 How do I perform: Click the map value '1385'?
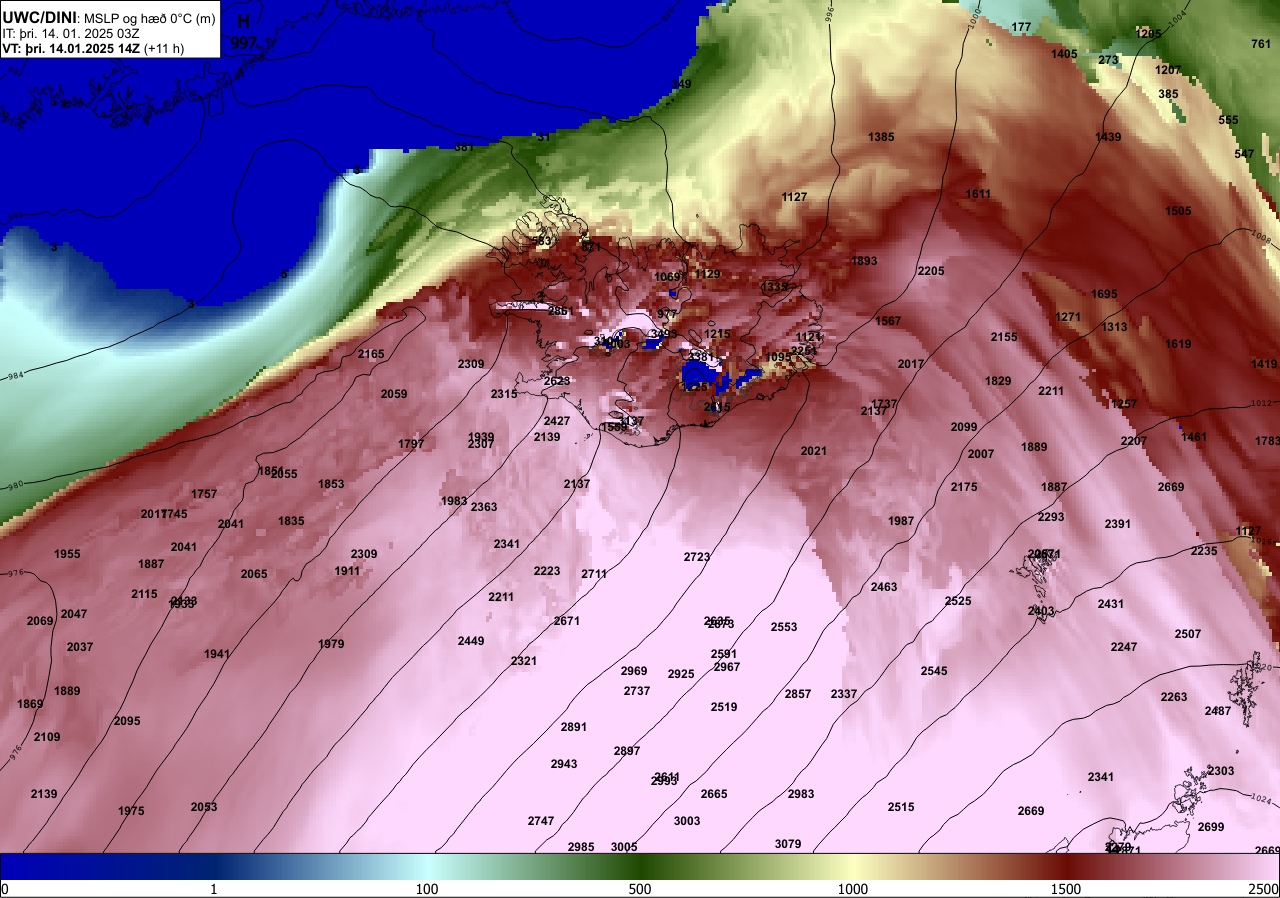pyautogui.click(x=881, y=137)
